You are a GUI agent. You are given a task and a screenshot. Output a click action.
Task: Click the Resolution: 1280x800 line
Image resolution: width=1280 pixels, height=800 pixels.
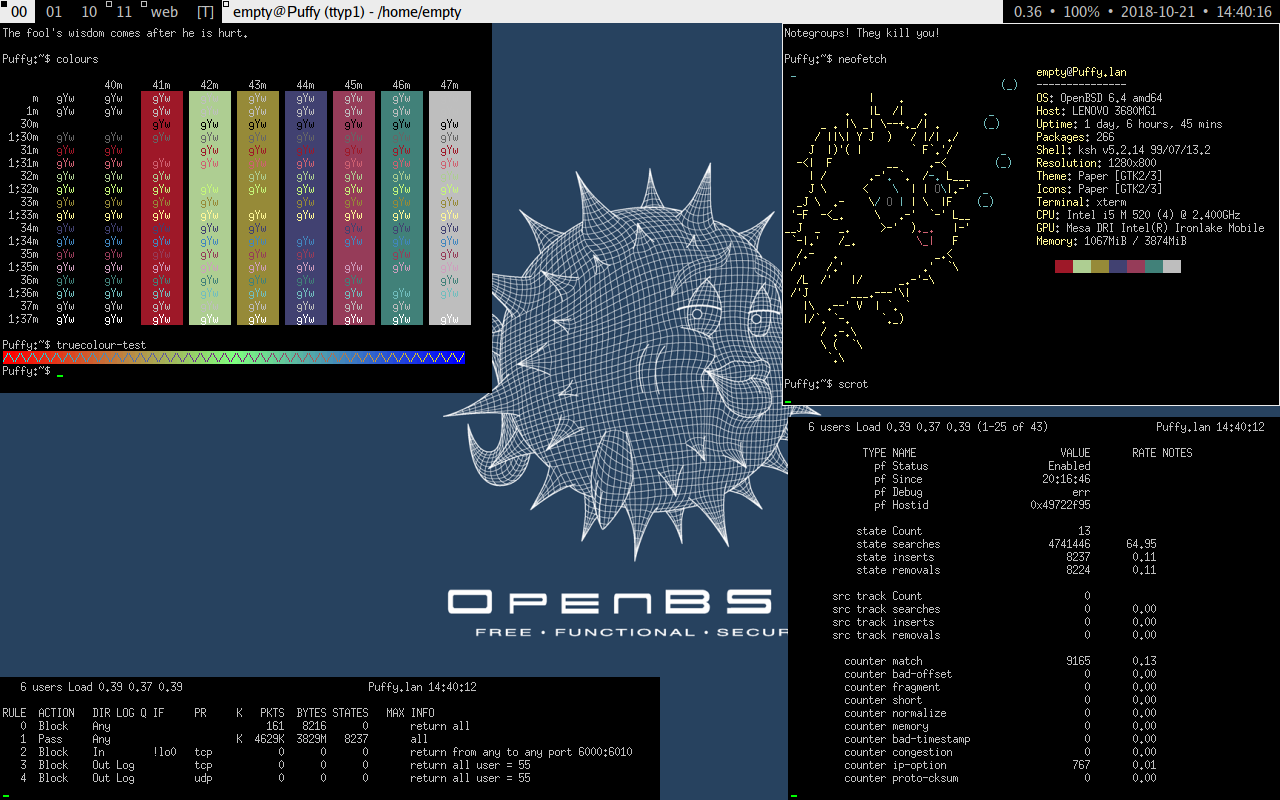coord(1096,163)
